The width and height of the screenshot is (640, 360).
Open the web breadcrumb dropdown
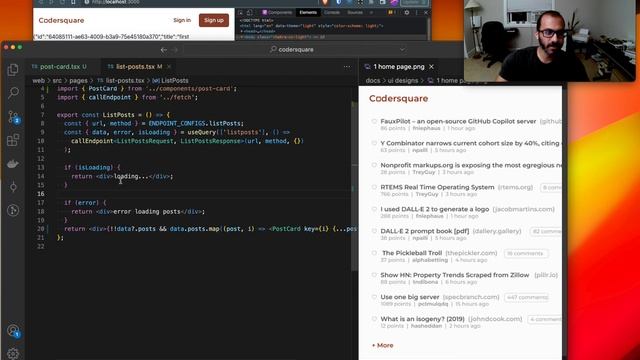click(38, 81)
